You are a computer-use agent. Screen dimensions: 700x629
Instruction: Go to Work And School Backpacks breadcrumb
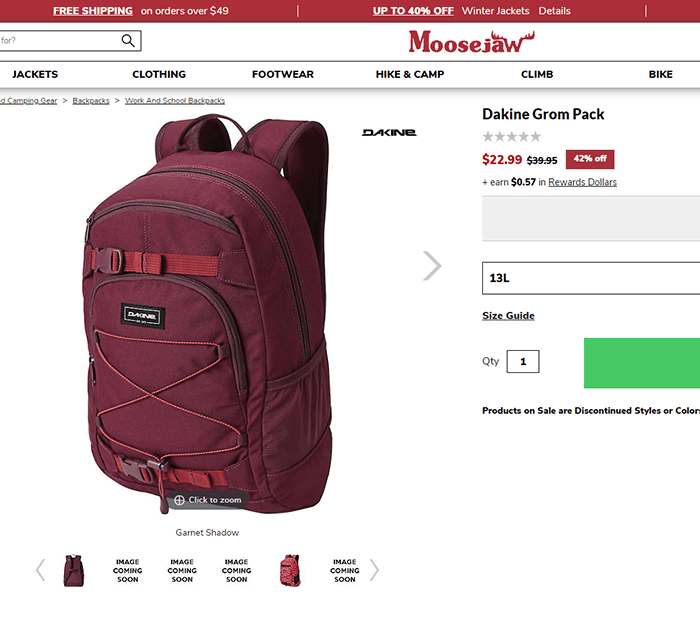click(175, 100)
